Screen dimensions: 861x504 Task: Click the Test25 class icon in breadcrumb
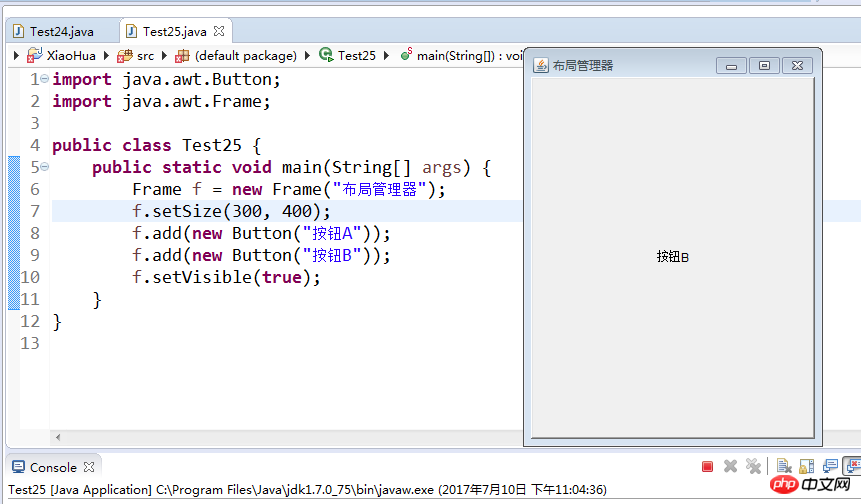coord(326,55)
